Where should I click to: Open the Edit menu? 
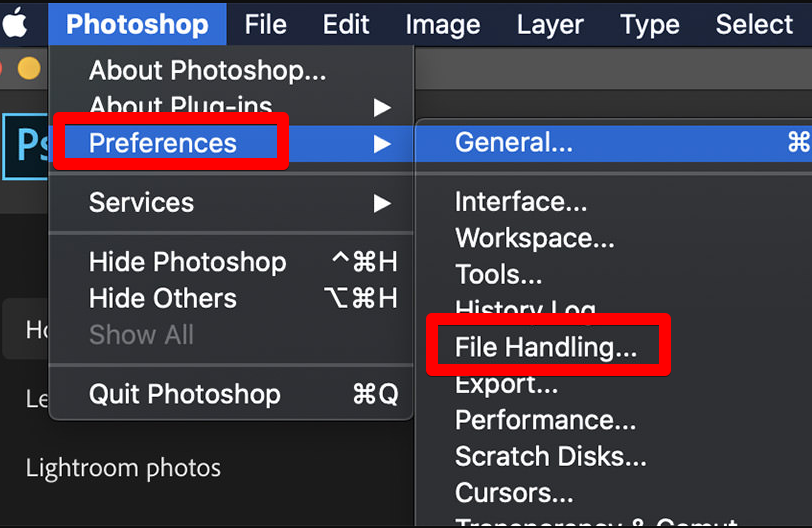click(346, 24)
